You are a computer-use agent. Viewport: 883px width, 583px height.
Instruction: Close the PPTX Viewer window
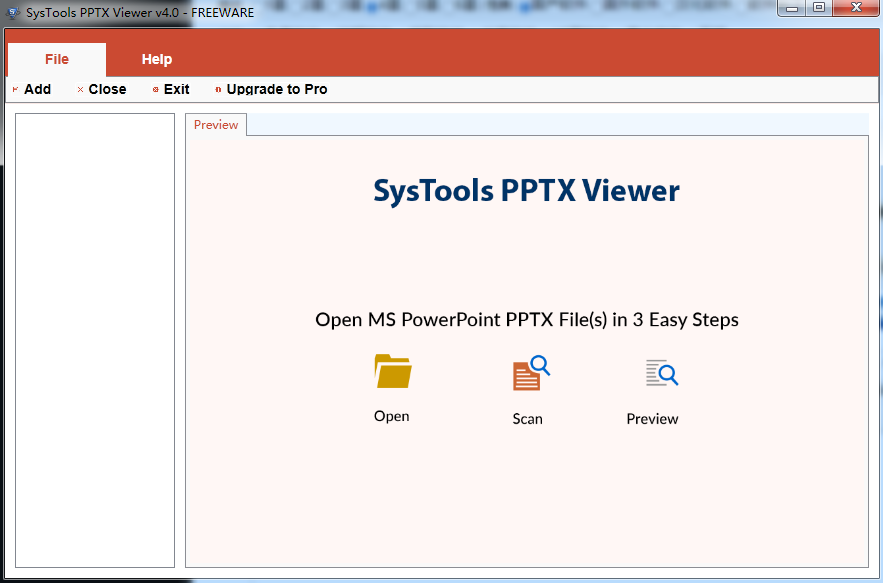[856, 8]
